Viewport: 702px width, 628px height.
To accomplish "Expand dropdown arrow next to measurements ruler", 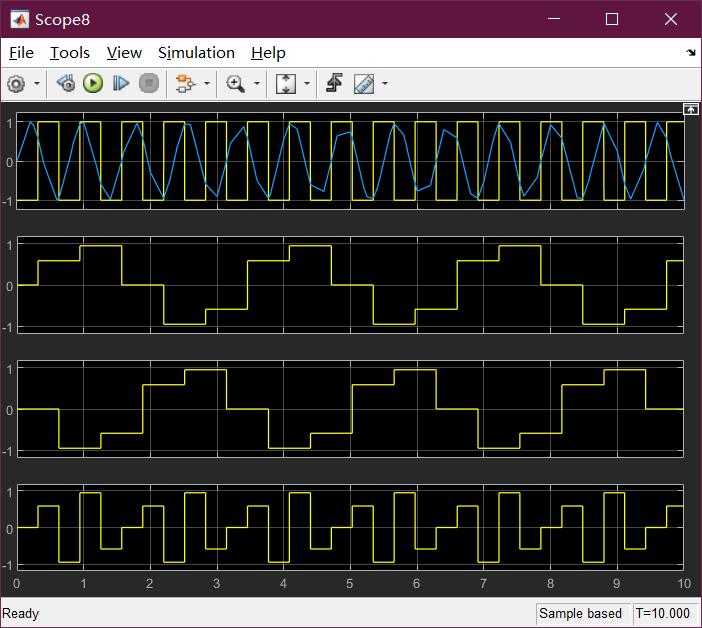I will [385, 84].
